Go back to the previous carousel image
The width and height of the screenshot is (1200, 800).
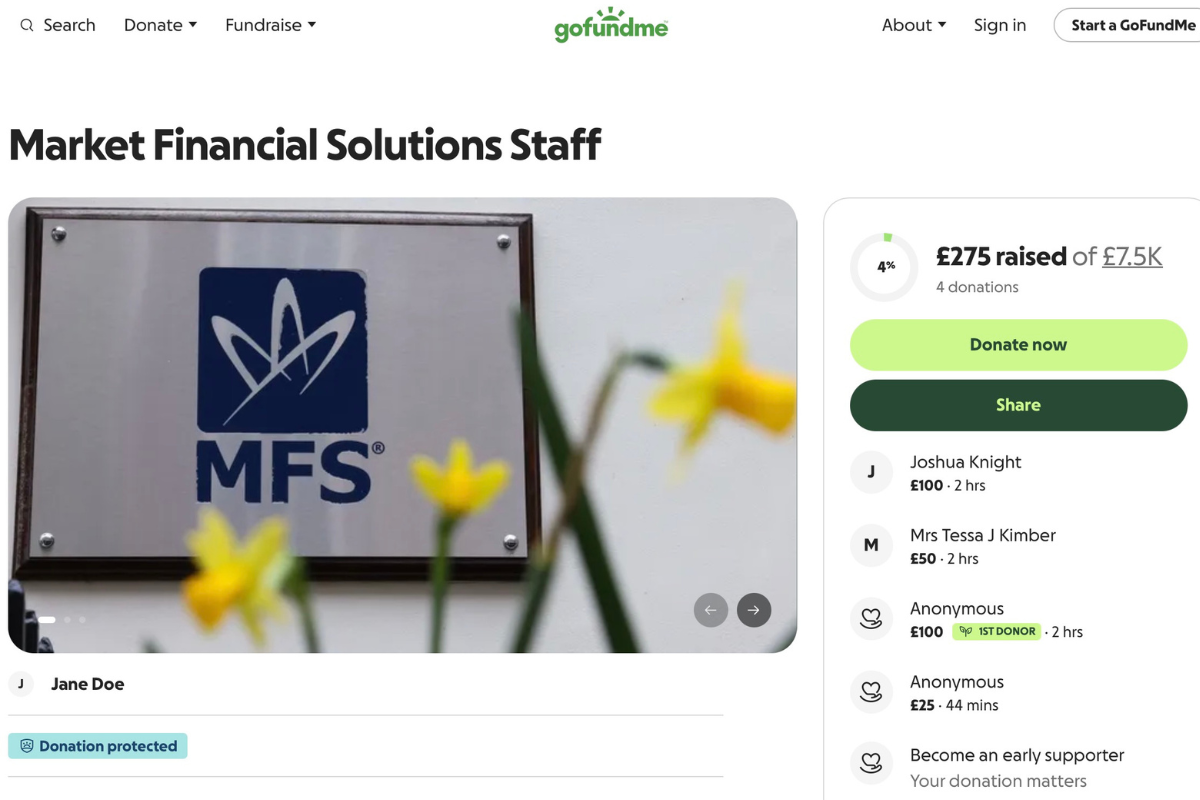[711, 610]
